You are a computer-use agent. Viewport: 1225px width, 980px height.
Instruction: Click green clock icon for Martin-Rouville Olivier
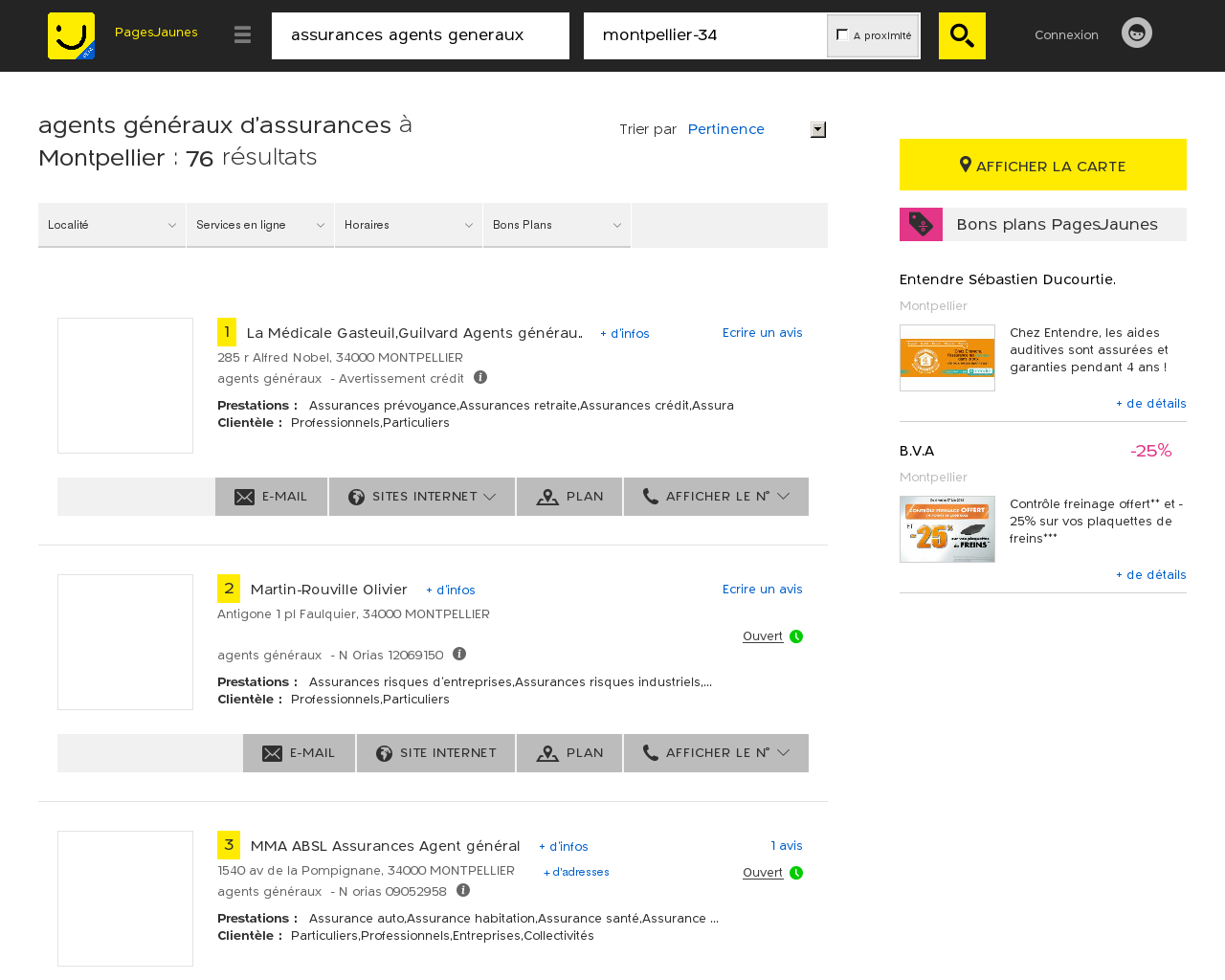[x=796, y=636]
